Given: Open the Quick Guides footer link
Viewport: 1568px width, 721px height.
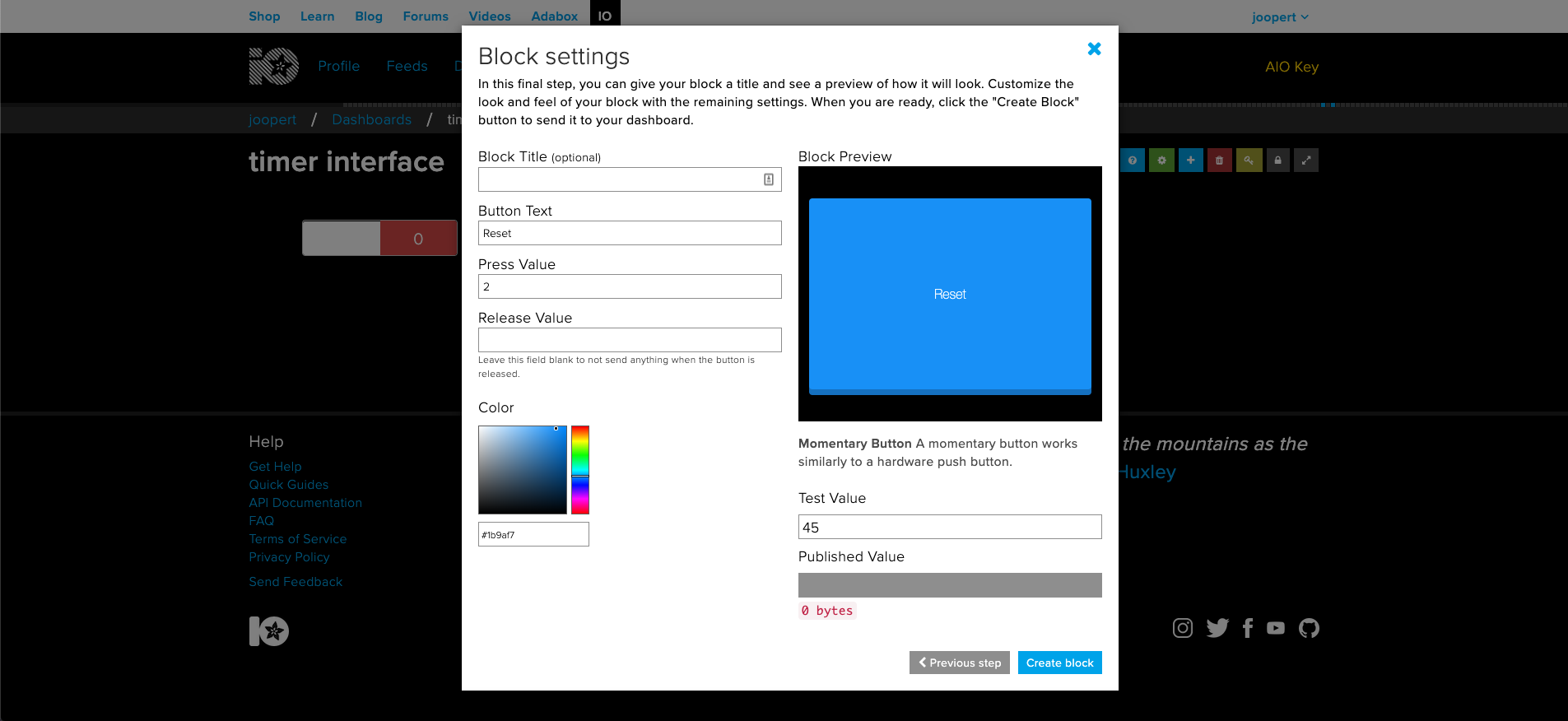Looking at the screenshot, I should (x=289, y=485).
